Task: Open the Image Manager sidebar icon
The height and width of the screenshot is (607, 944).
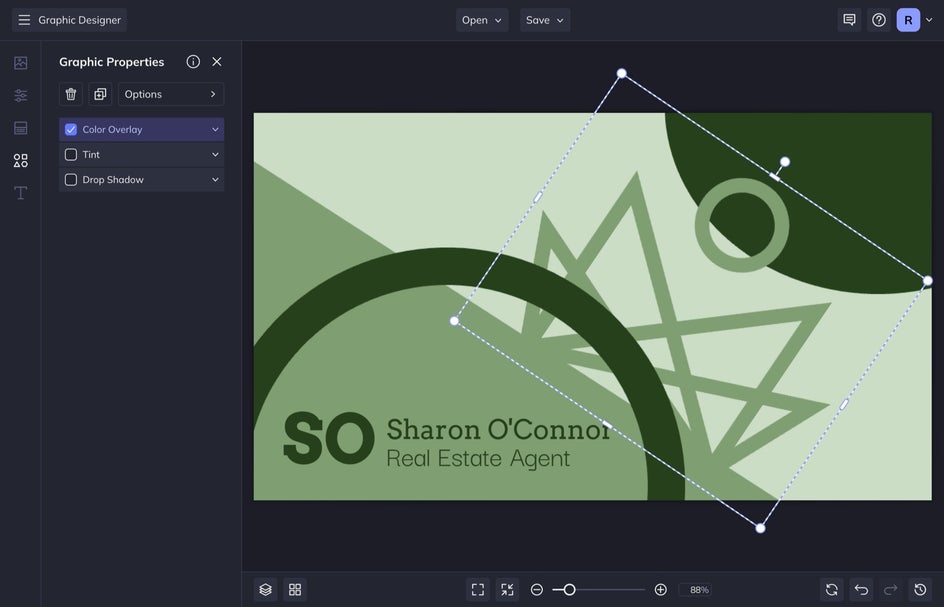Action: tap(20, 63)
